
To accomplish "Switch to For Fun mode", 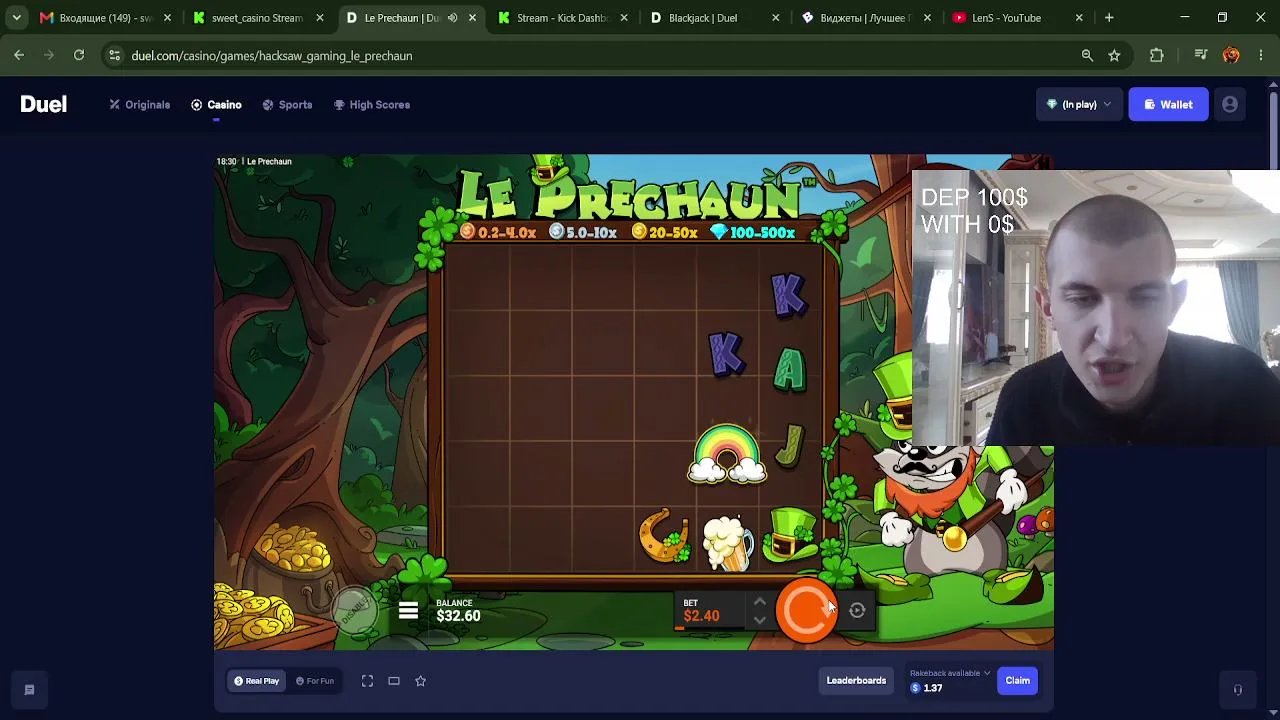I will (x=315, y=681).
